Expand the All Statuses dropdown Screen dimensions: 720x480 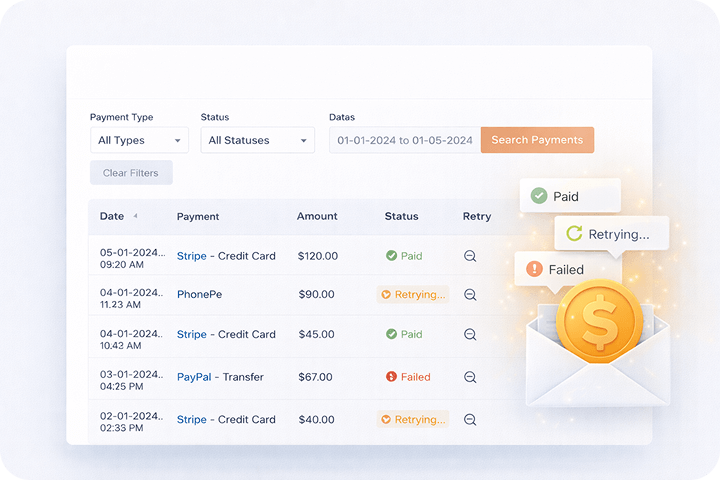point(257,141)
